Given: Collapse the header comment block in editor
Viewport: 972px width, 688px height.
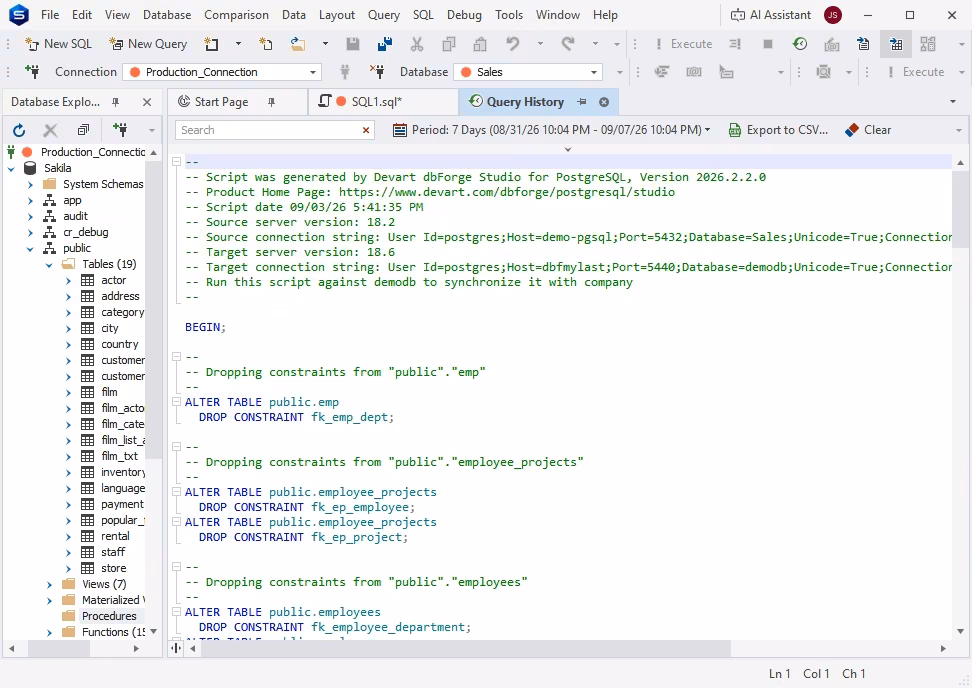Looking at the screenshot, I should (177, 162).
